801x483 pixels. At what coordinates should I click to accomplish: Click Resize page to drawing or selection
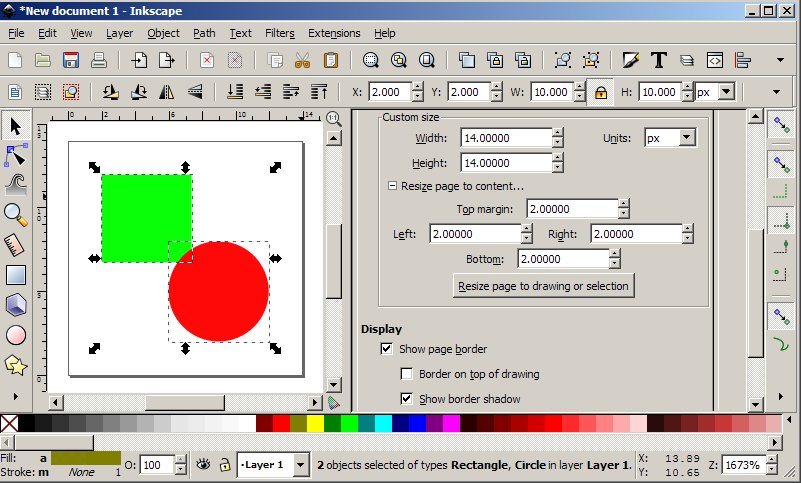543,286
